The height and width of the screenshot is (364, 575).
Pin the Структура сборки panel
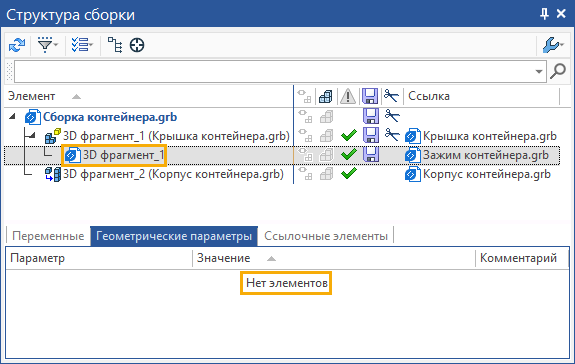click(x=545, y=14)
